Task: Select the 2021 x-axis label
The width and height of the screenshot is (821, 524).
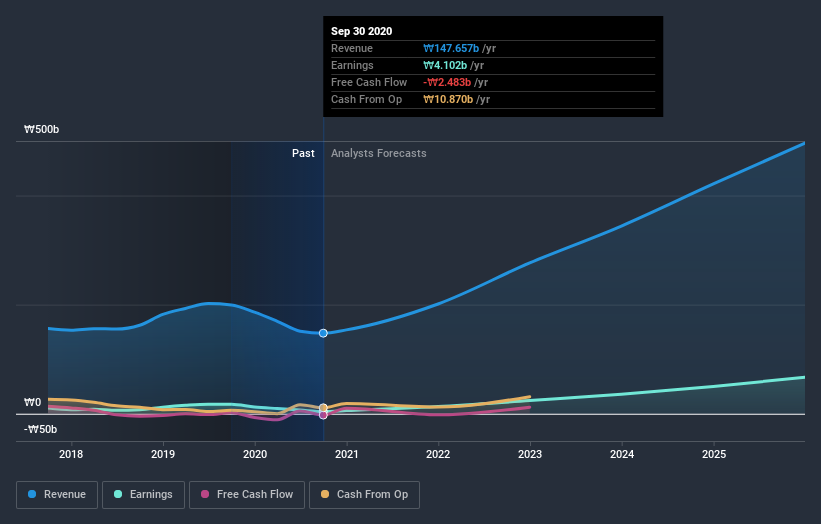Action: click(347, 454)
